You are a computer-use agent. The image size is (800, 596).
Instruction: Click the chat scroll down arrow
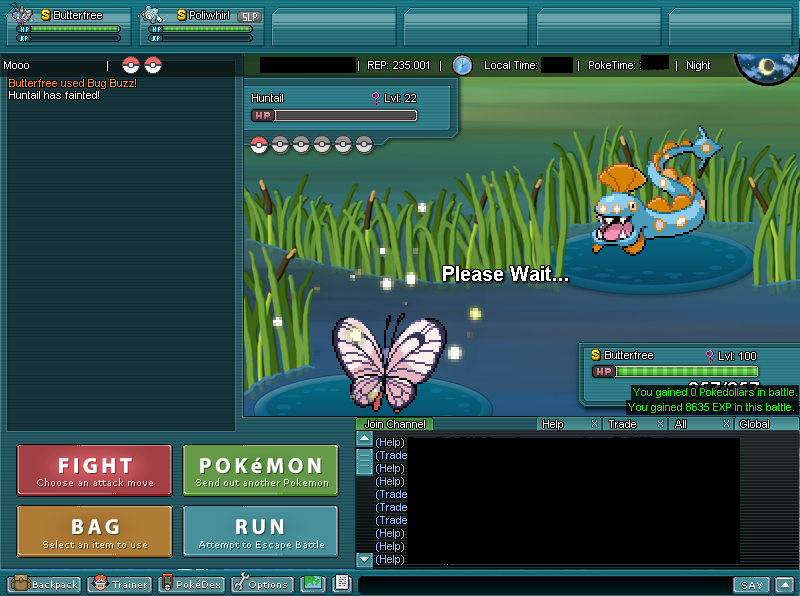(x=364, y=559)
